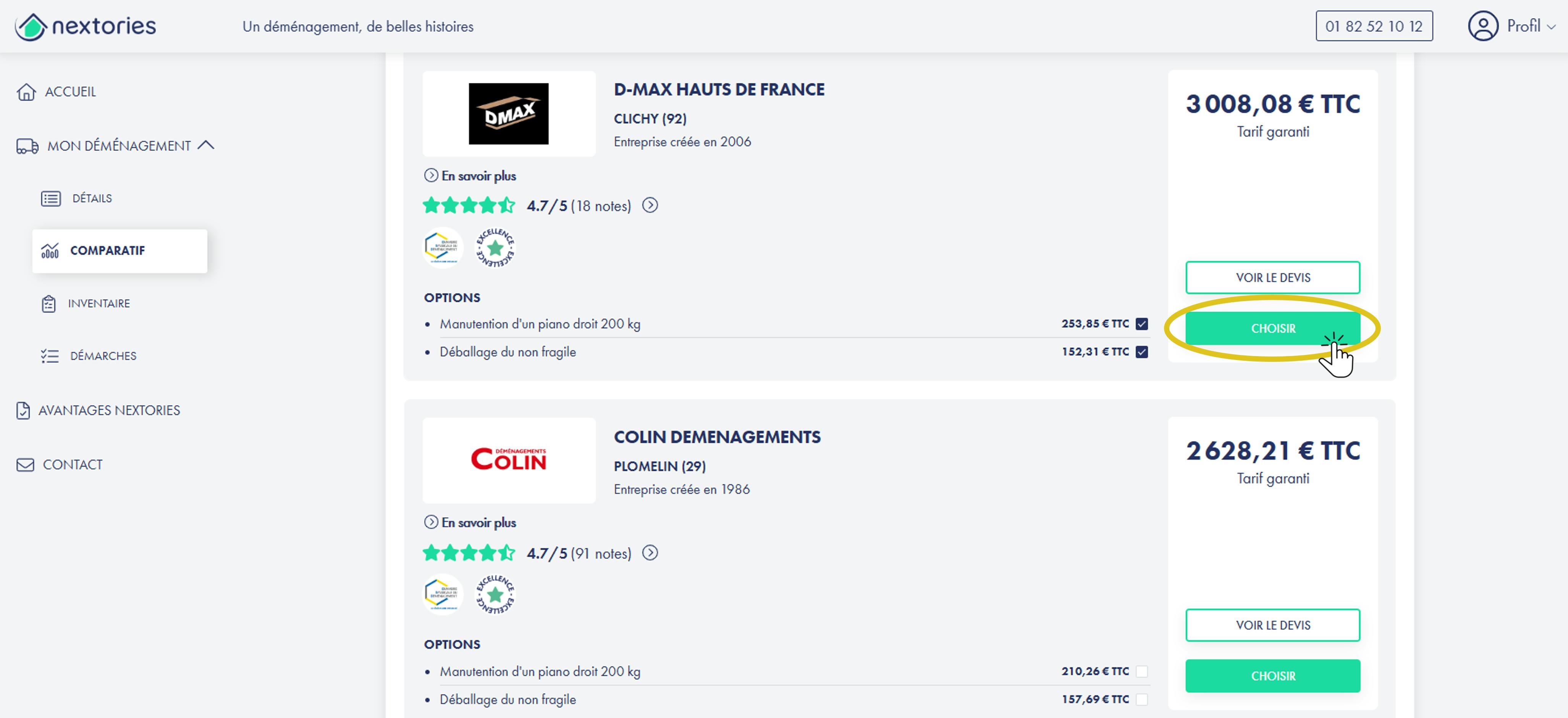The height and width of the screenshot is (718, 1568).
Task: Open the Accueil home icon
Action: [26, 92]
